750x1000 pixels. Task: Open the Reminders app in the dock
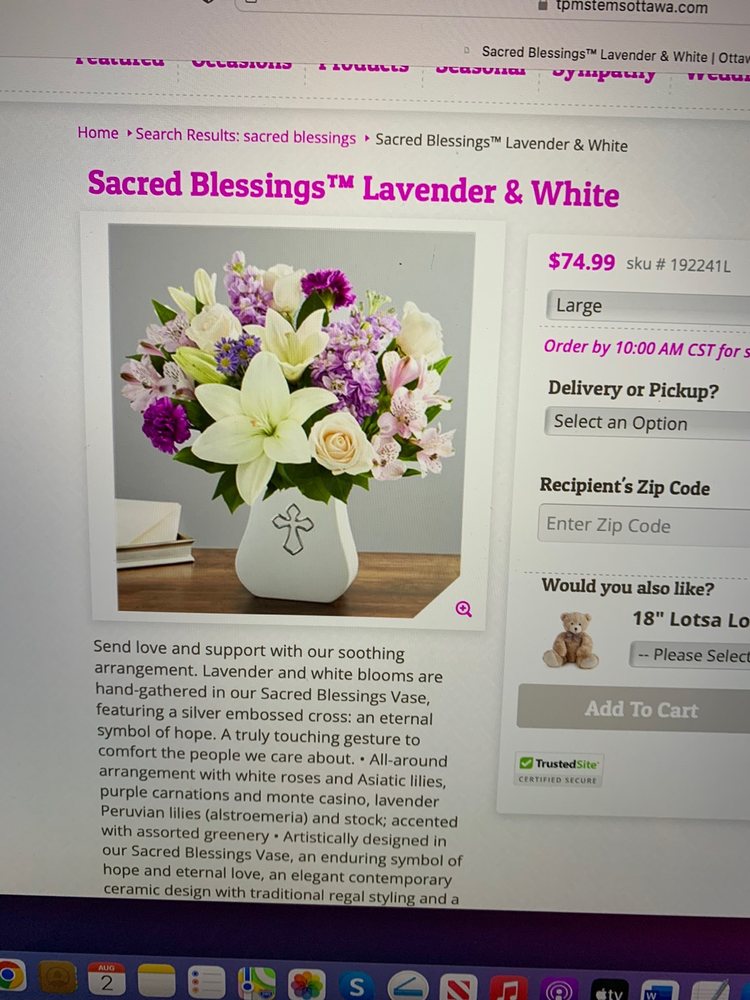(207, 982)
